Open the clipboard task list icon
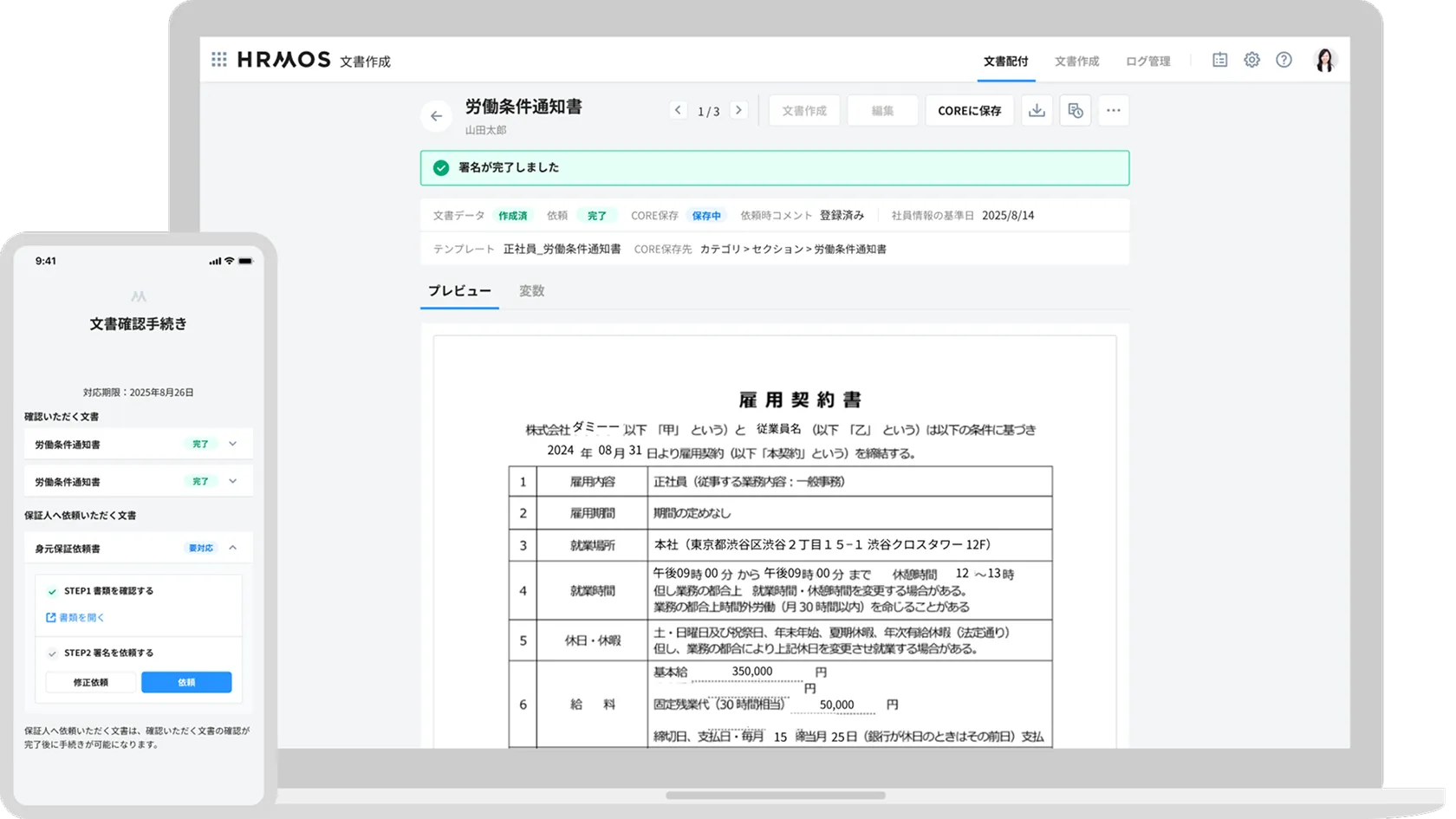 (x=1219, y=59)
